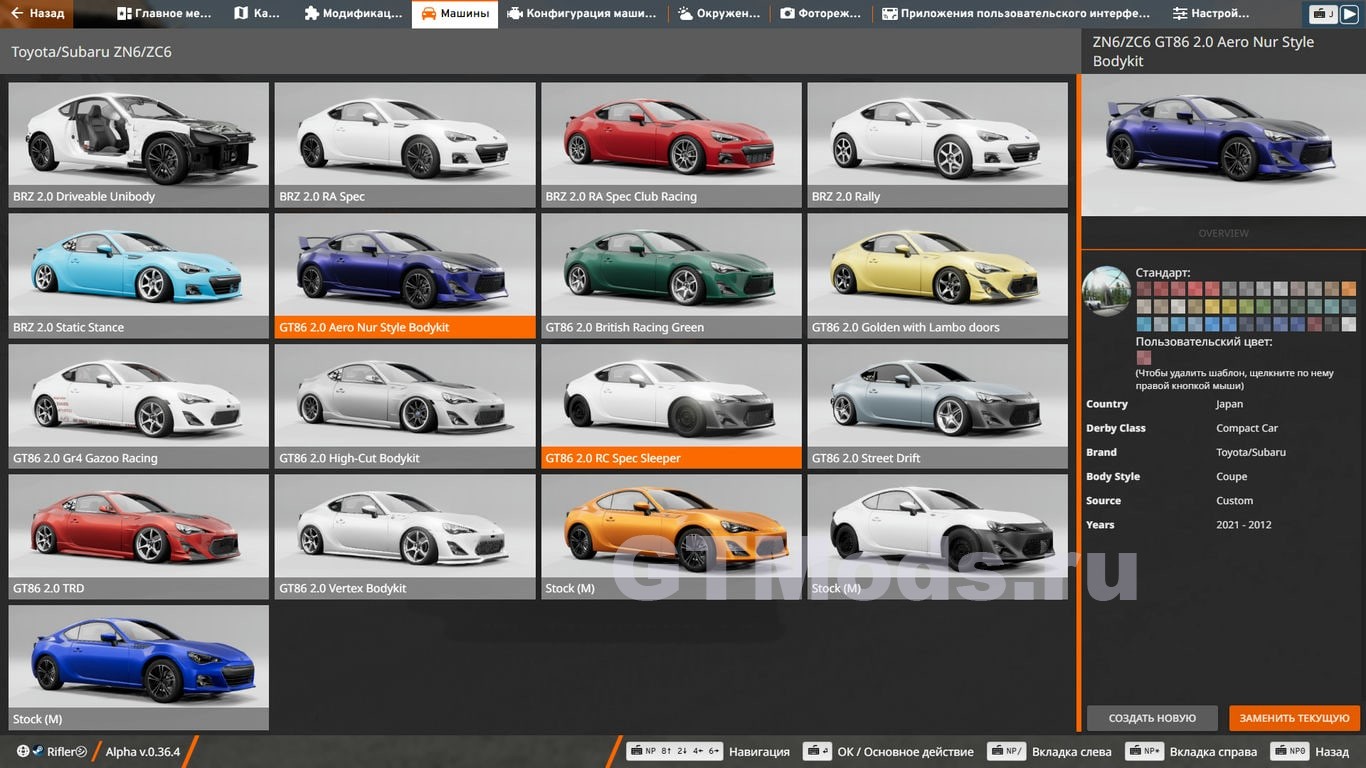
Task: Select the white Stock (M) car
Action: tap(938, 537)
